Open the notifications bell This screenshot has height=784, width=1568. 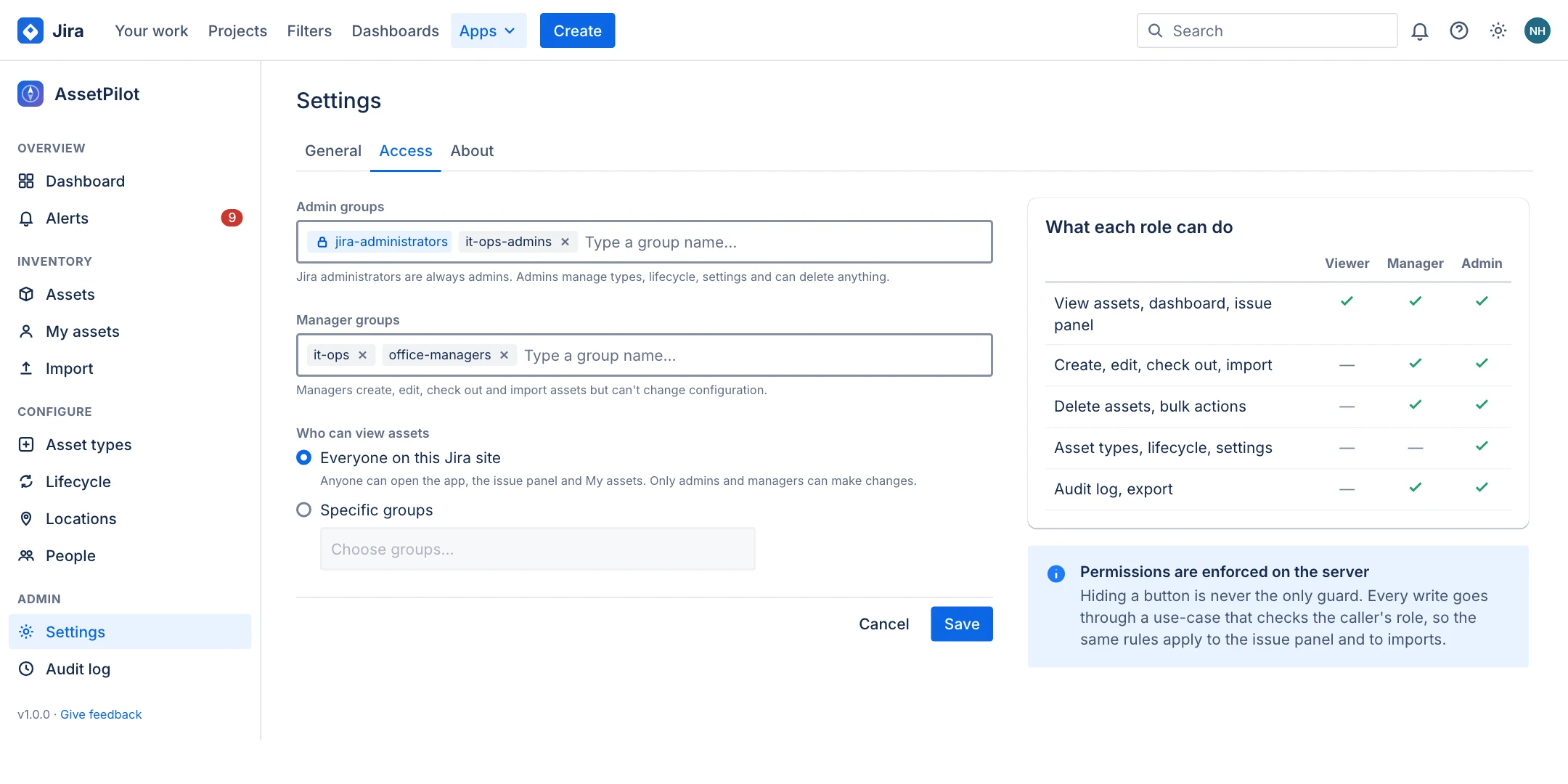(x=1420, y=30)
